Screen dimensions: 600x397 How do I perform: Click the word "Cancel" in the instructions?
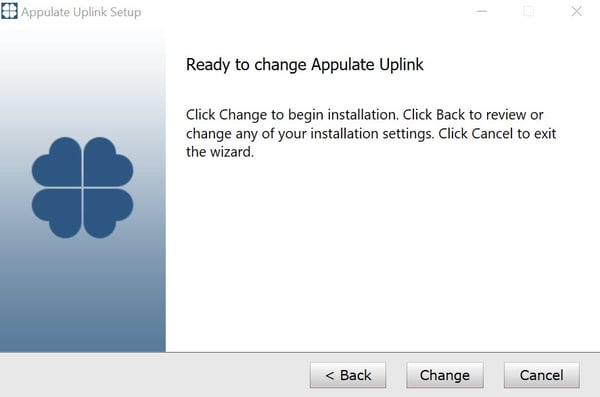[x=492, y=134]
